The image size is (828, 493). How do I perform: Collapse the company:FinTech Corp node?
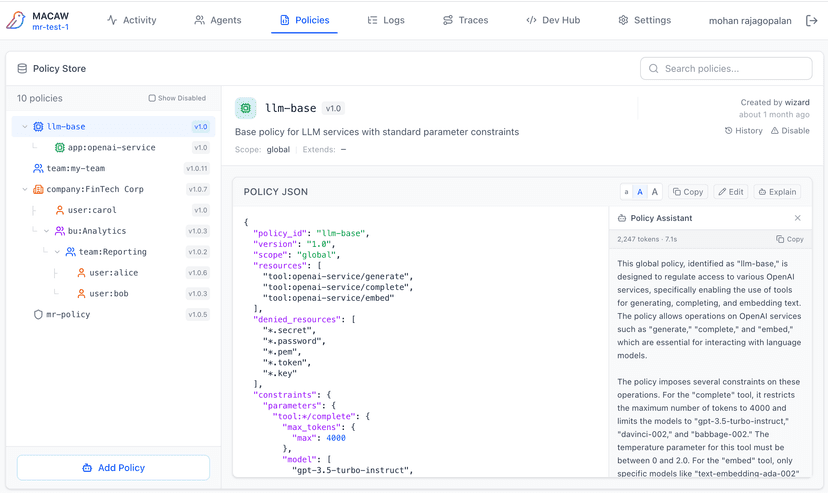pos(25,189)
